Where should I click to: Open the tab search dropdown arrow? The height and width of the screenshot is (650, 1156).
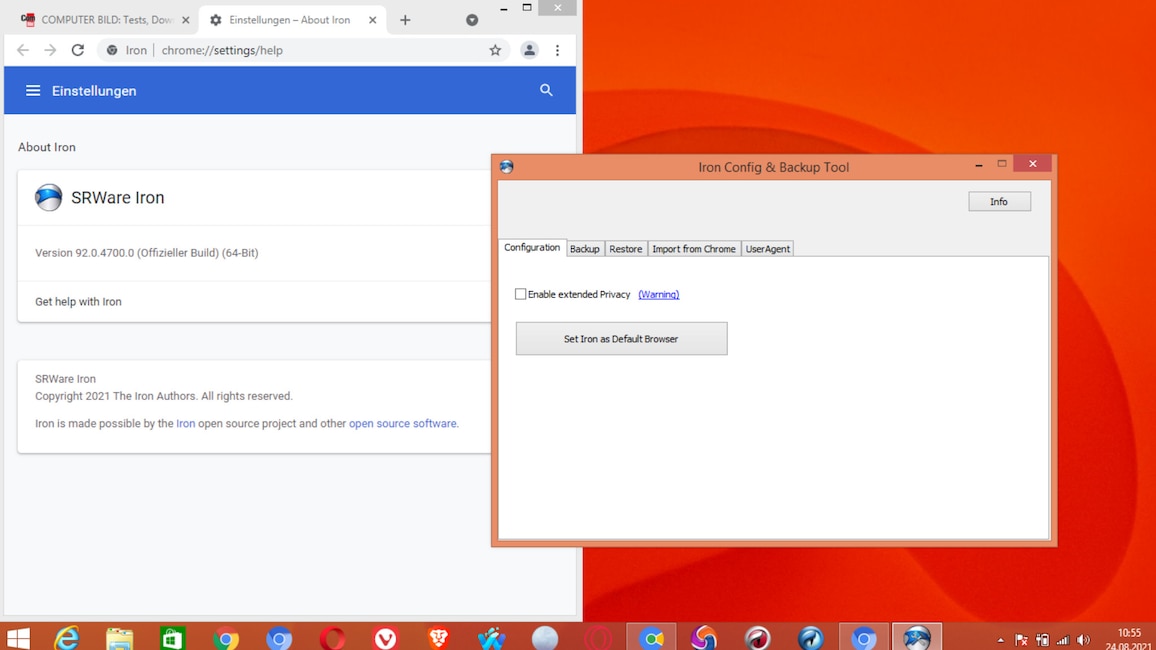(472, 20)
